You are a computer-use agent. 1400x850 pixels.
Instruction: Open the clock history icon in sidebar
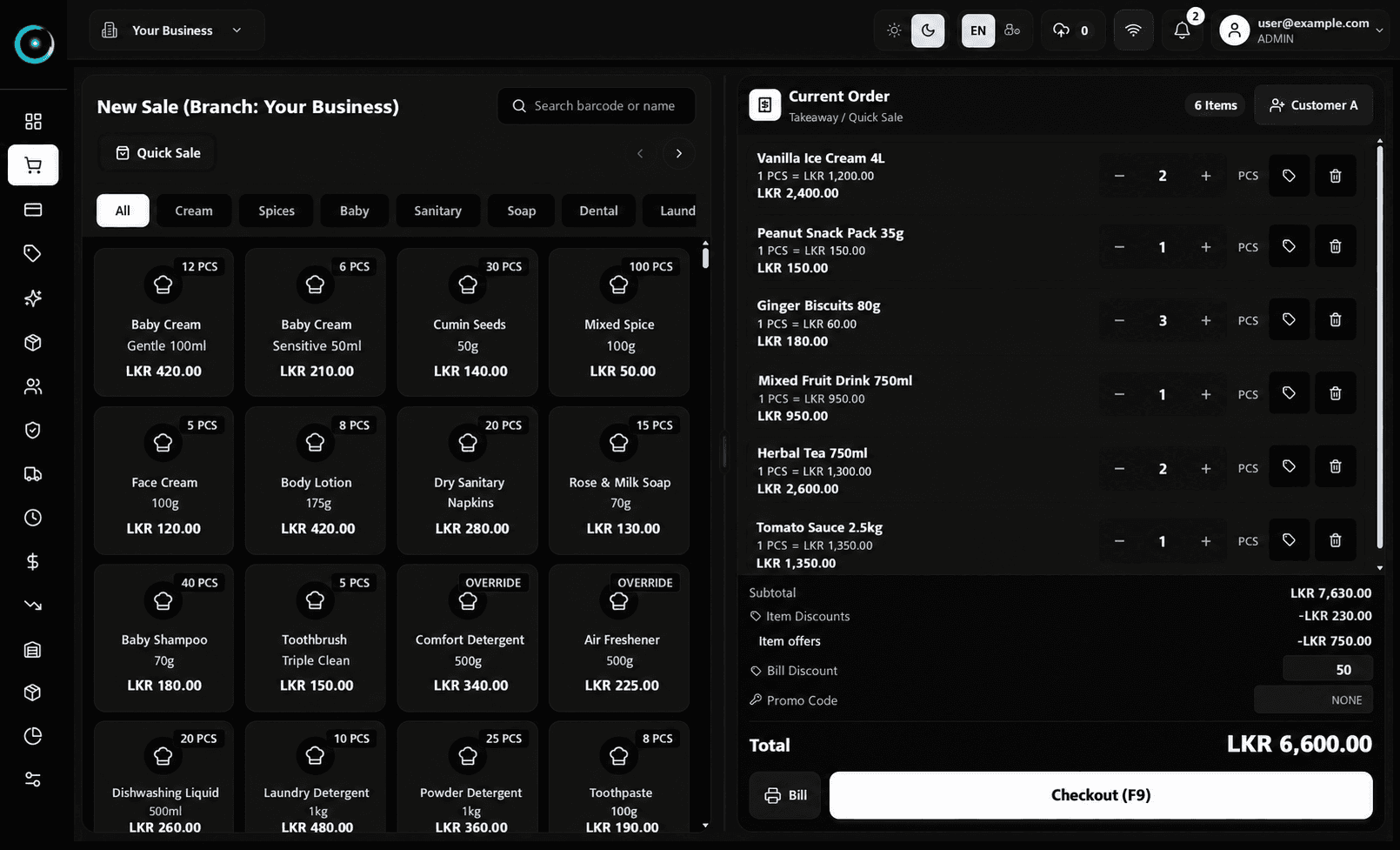tap(33, 518)
